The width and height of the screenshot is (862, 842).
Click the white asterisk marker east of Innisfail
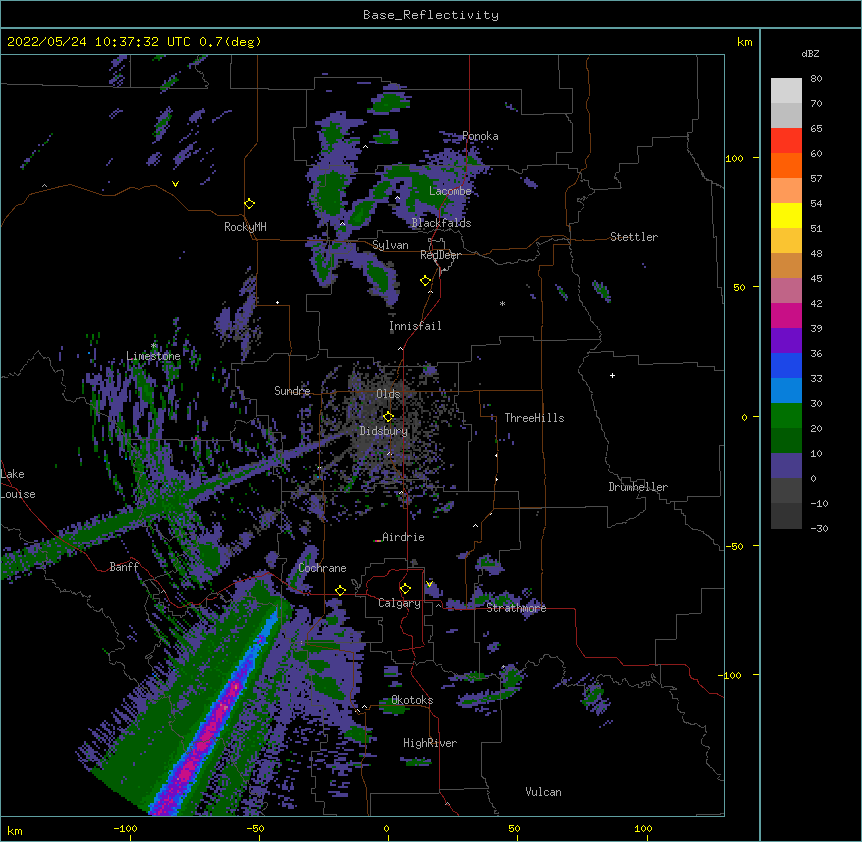pyautogui.click(x=502, y=303)
